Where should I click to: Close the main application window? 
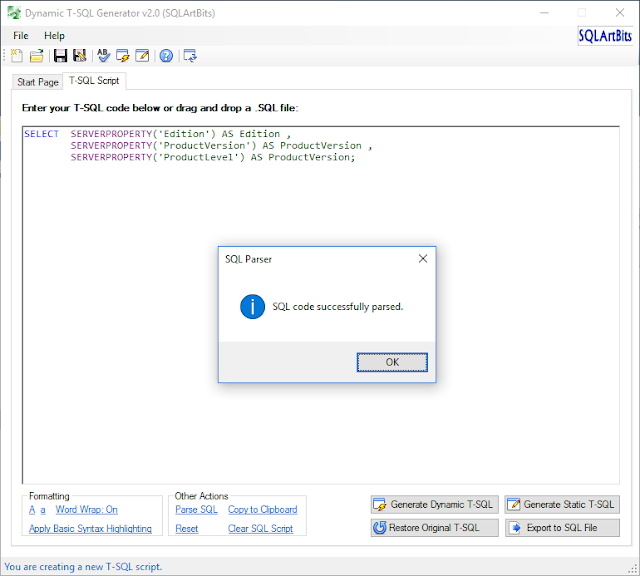620,13
